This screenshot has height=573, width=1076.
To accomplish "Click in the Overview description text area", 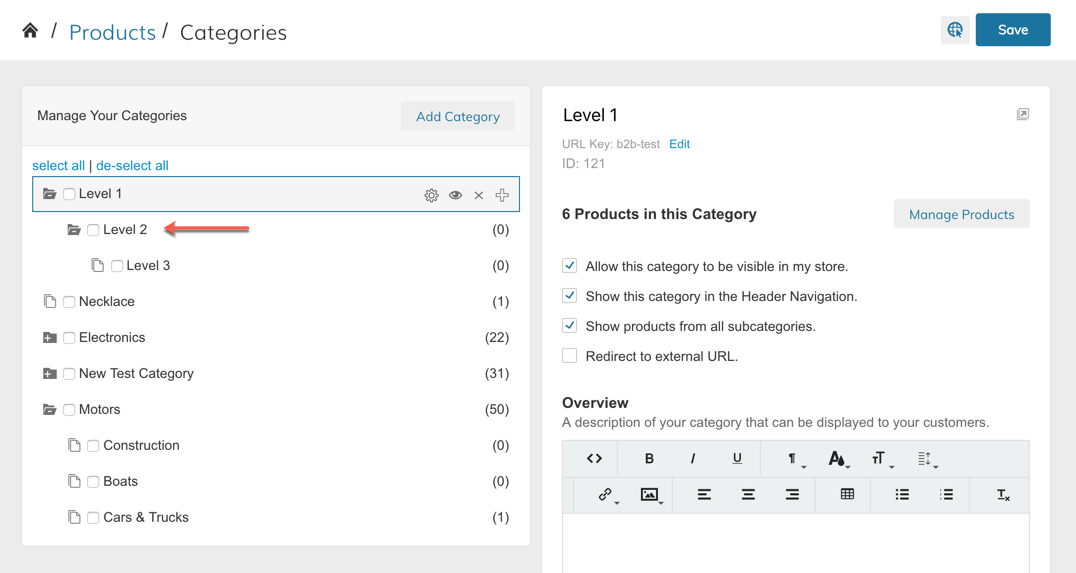I will [x=795, y=543].
